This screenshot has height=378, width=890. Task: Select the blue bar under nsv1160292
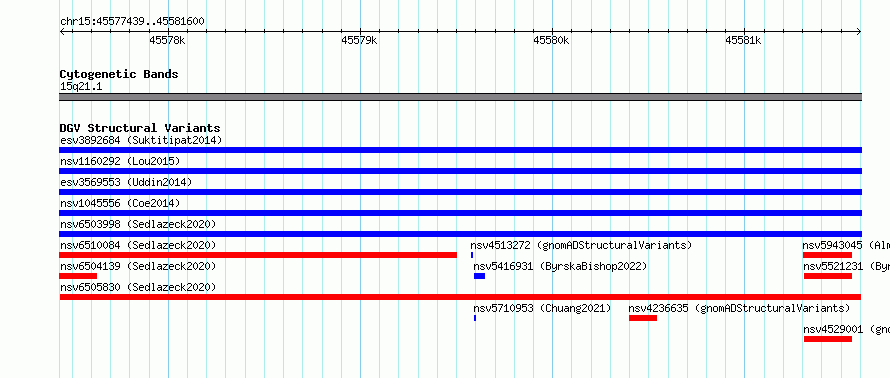click(x=460, y=171)
